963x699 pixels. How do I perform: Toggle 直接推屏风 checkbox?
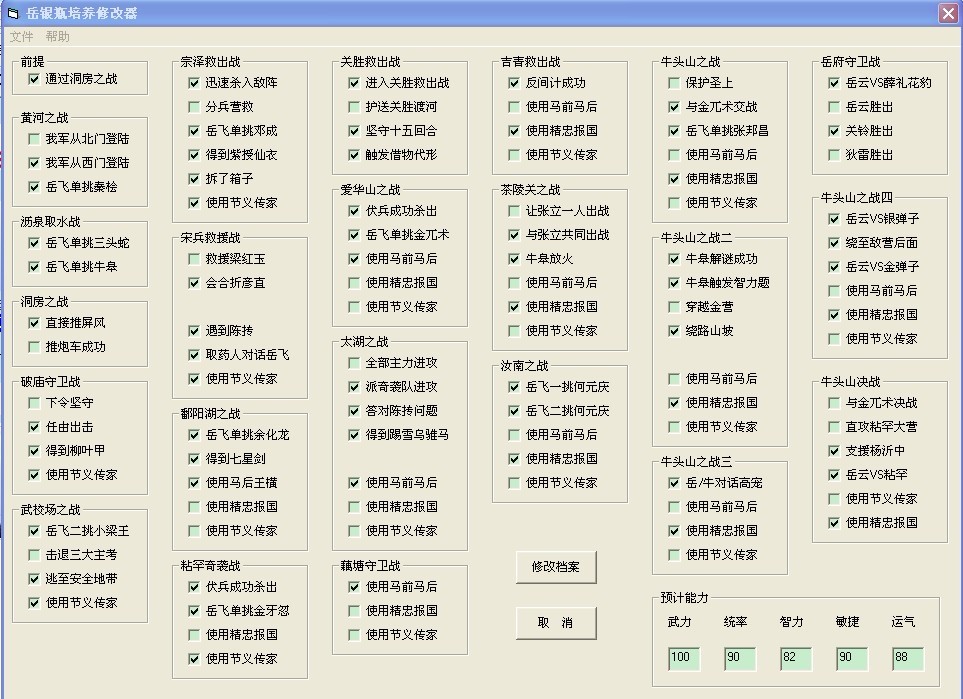tap(34, 322)
